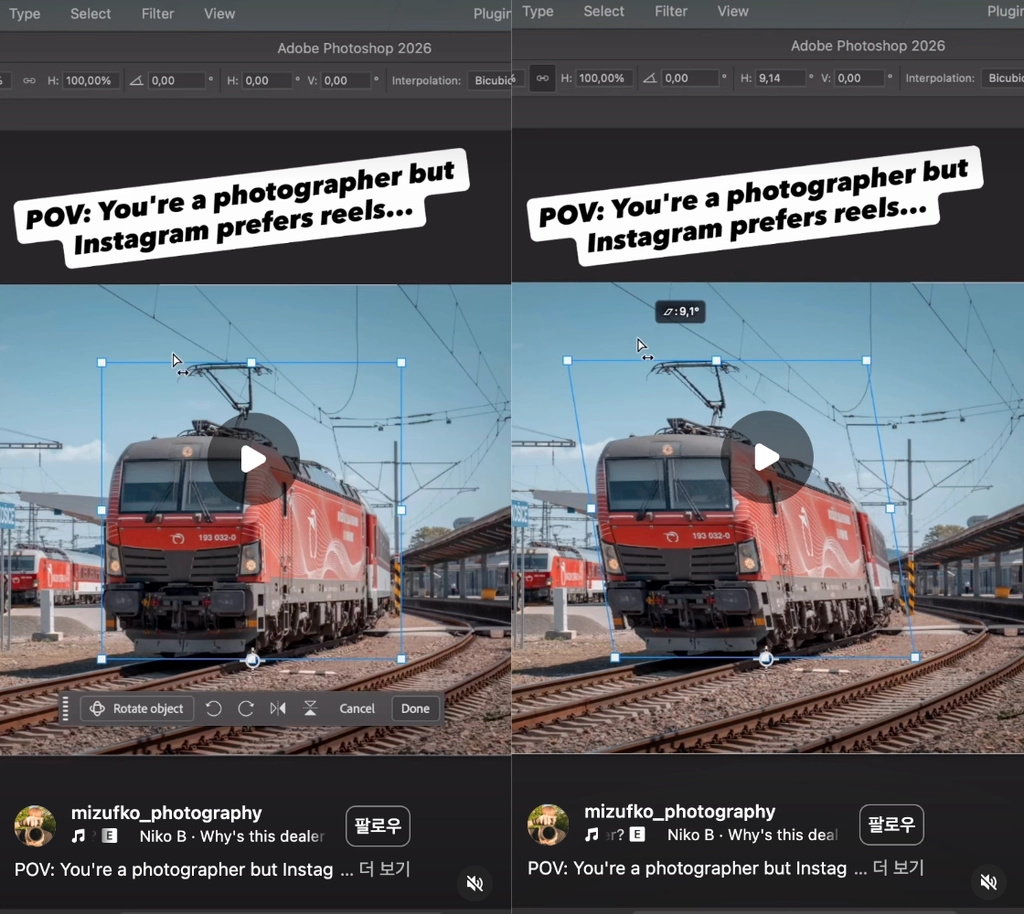This screenshot has width=1024, height=914.
Task: Click the rotate counter-clockwise icon beside Rotate object
Action: [214, 708]
